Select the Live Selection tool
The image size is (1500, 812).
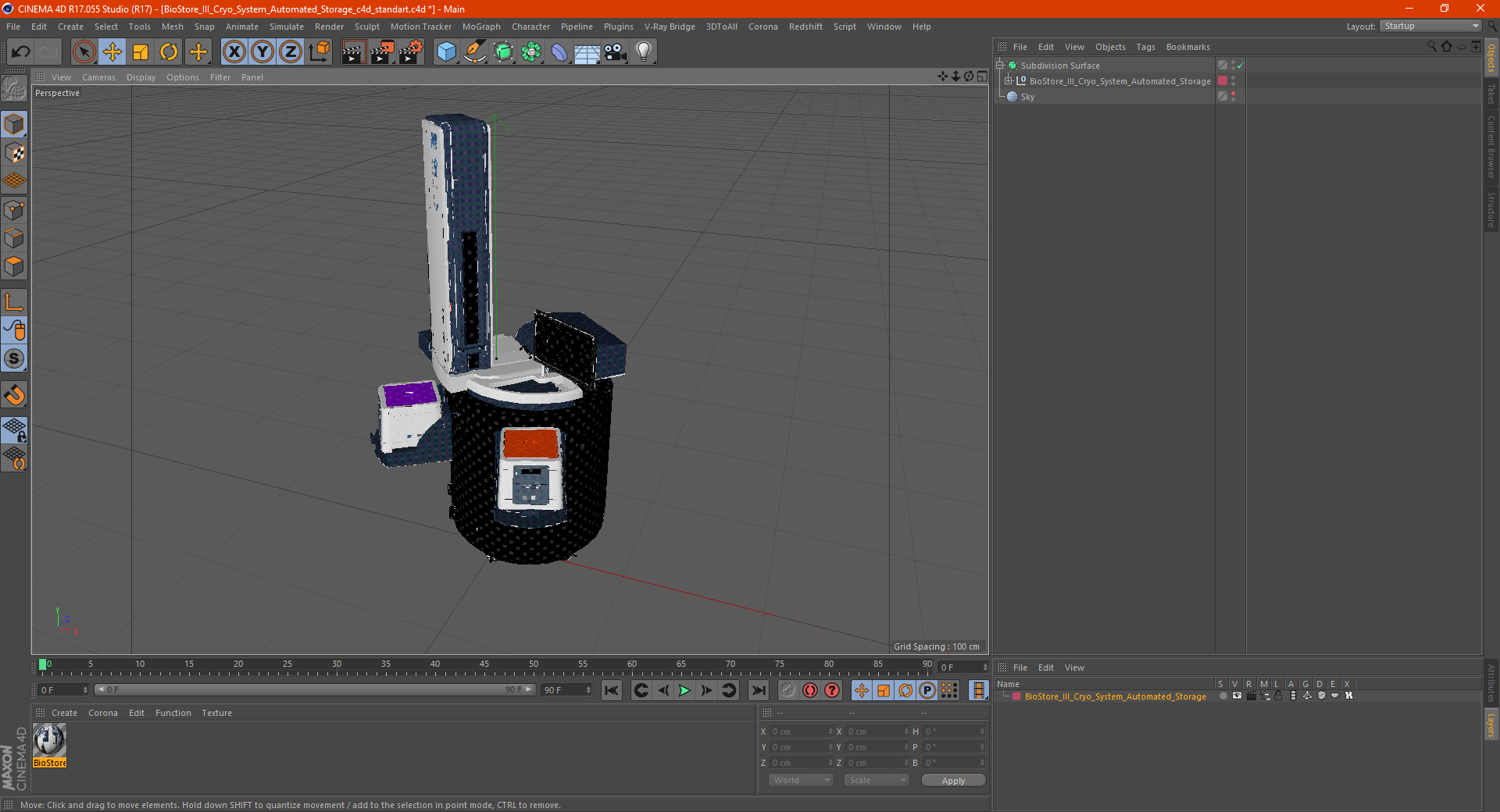click(x=84, y=52)
